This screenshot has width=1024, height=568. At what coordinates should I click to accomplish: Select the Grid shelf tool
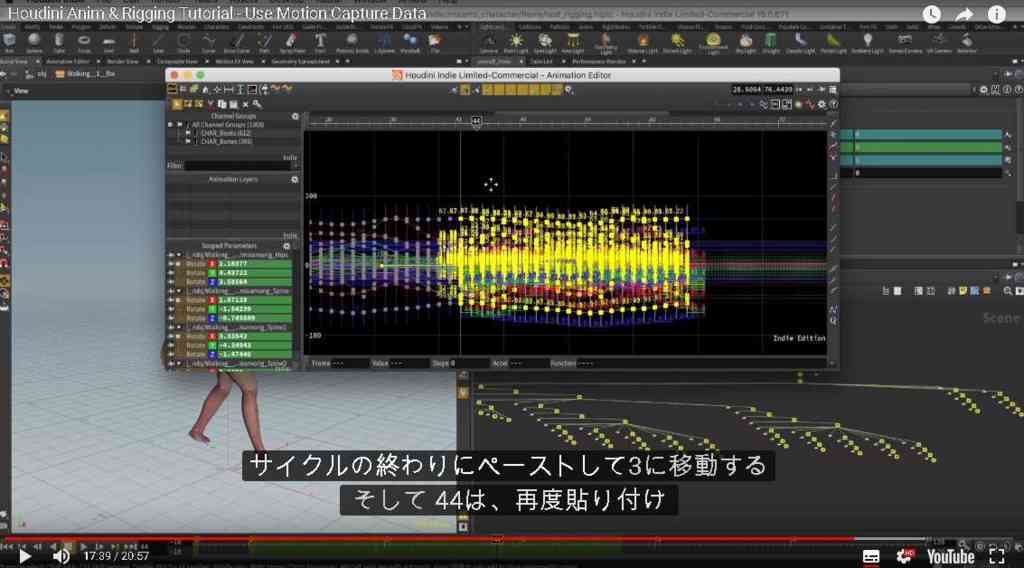click(109, 42)
